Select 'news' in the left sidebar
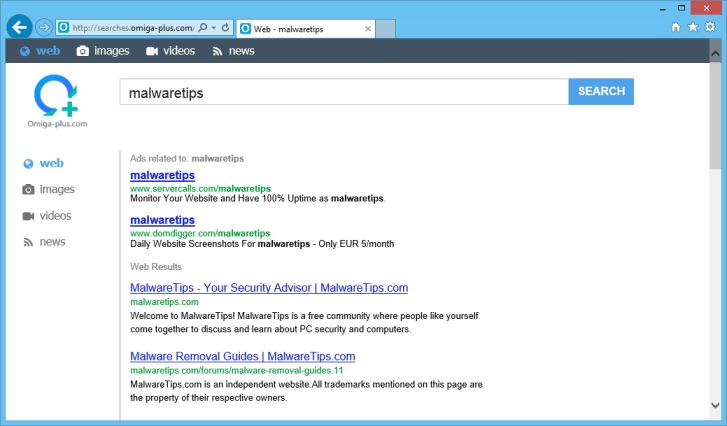 tap(52, 242)
